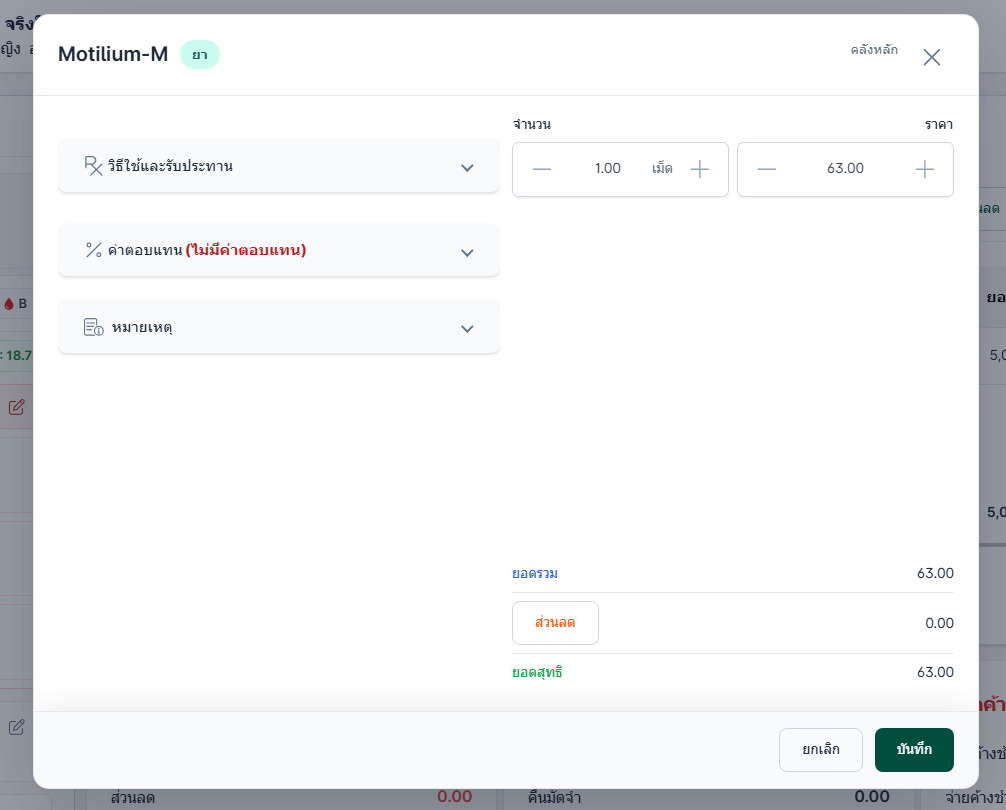Image resolution: width=1006 pixels, height=810 pixels.
Task: Click the Motilium-M title
Action: 113,54
